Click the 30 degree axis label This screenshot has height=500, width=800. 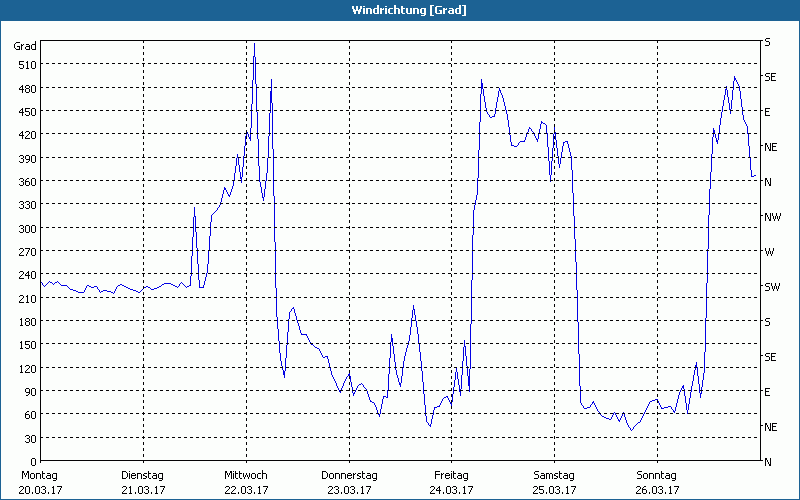(x=31, y=439)
